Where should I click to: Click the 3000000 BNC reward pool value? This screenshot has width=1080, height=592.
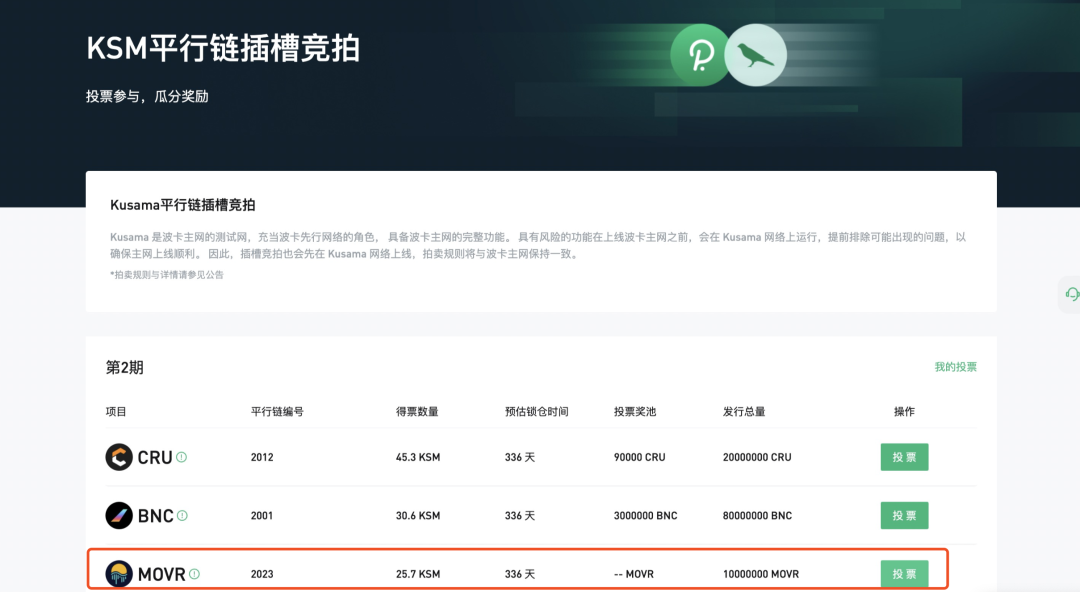coord(645,516)
